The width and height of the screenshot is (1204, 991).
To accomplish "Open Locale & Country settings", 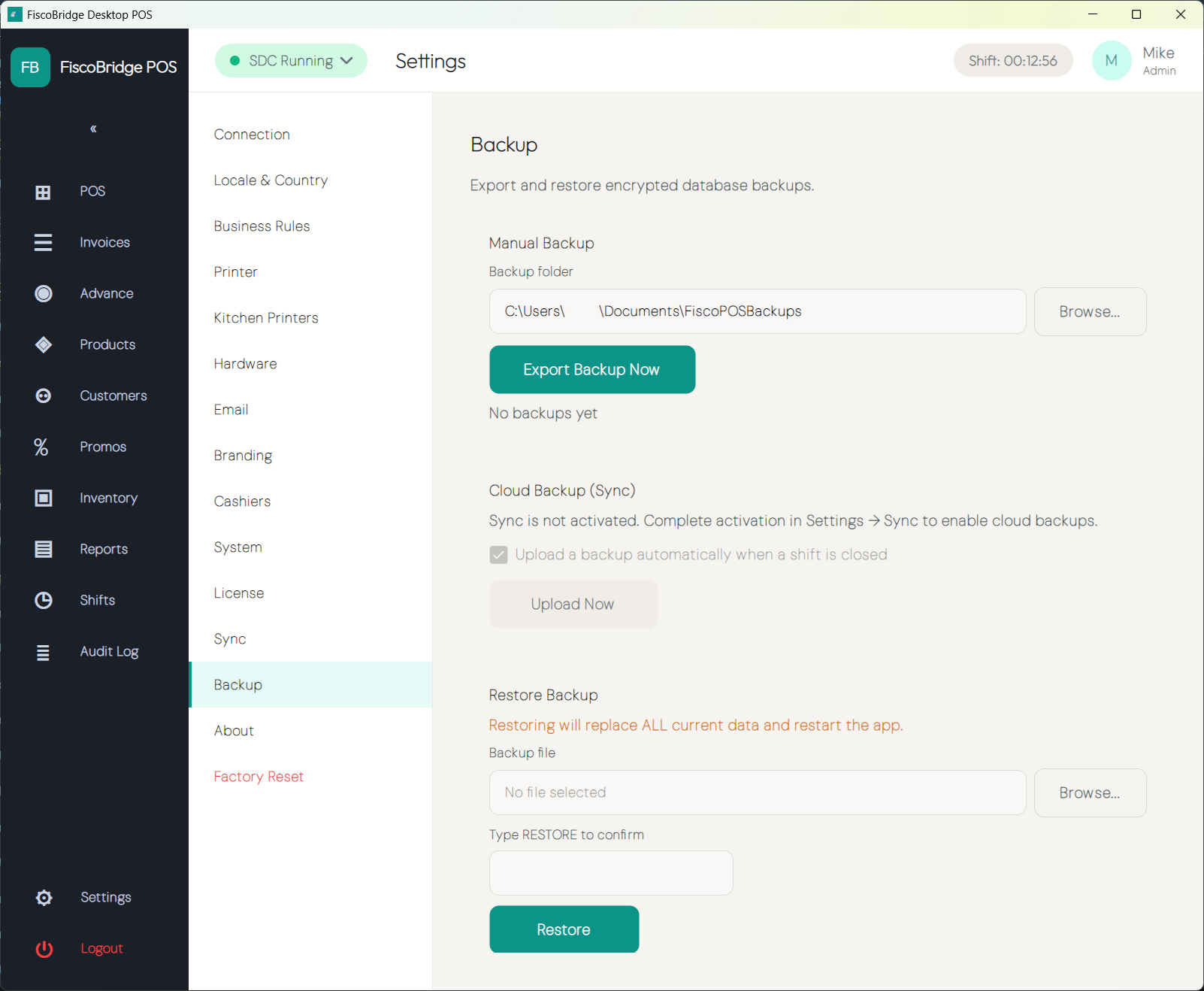I will [310, 180].
